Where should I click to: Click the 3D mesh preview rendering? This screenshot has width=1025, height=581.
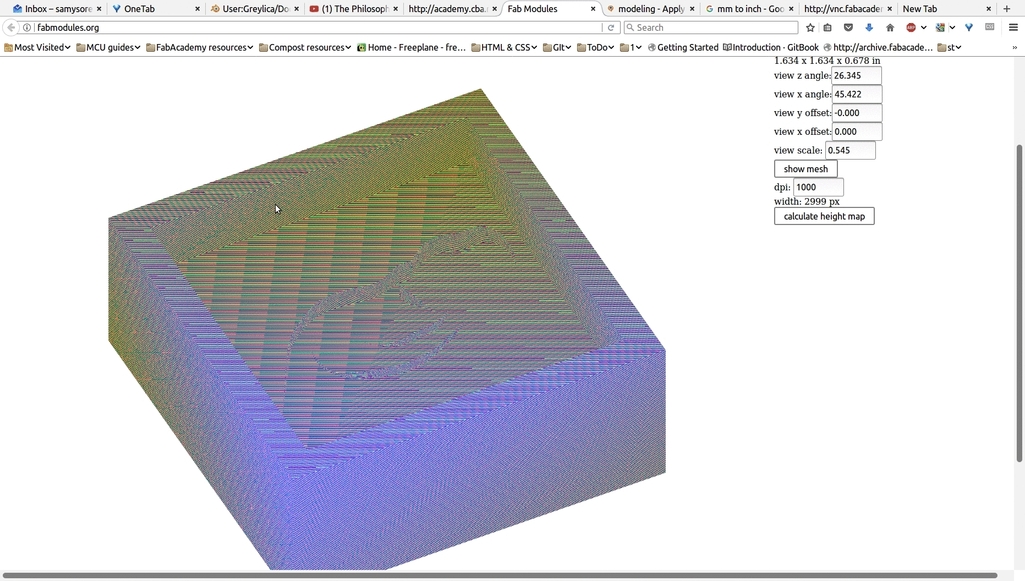pyautogui.click(x=387, y=329)
